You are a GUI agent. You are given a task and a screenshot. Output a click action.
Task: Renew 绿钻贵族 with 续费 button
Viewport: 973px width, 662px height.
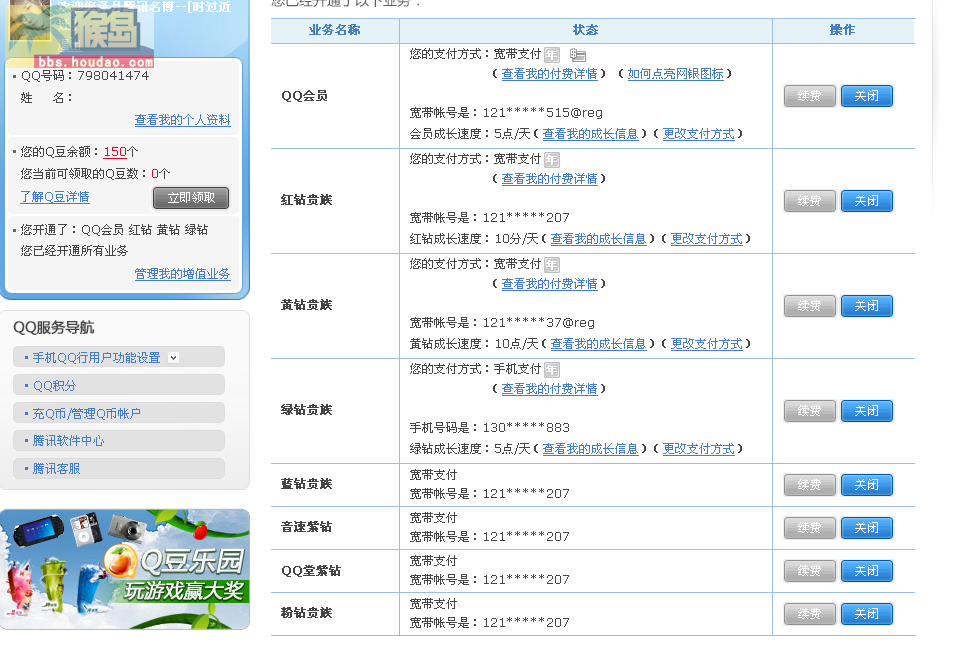(x=809, y=411)
